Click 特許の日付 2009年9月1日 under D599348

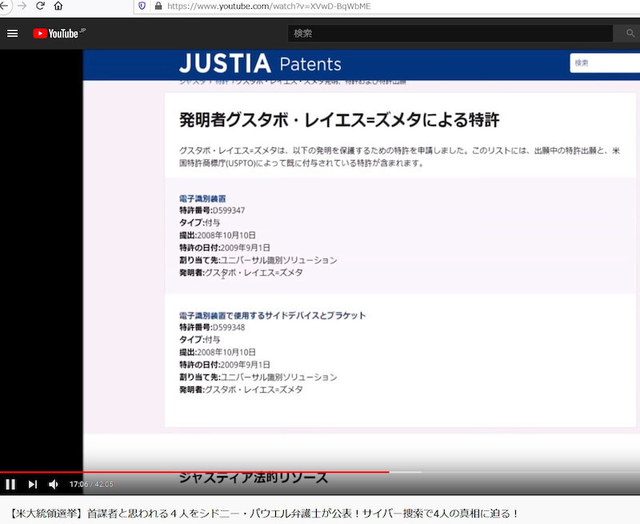click(224, 365)
